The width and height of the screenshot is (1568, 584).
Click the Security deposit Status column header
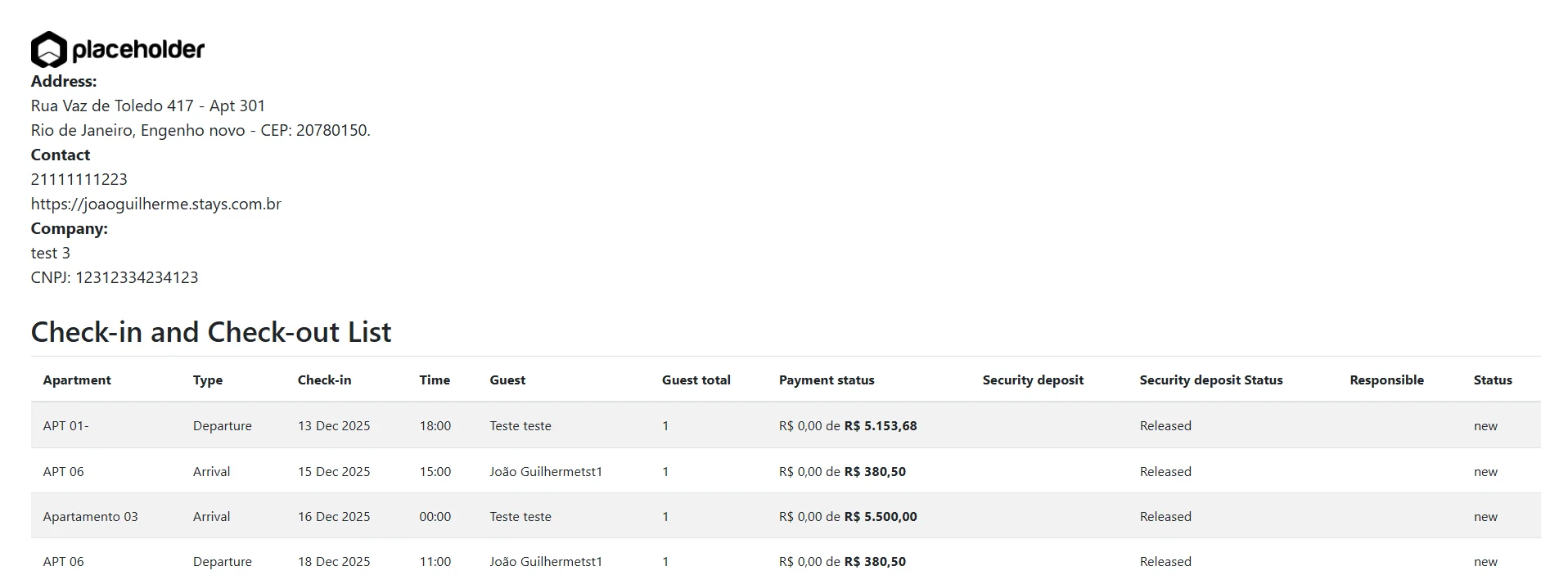1211,380
